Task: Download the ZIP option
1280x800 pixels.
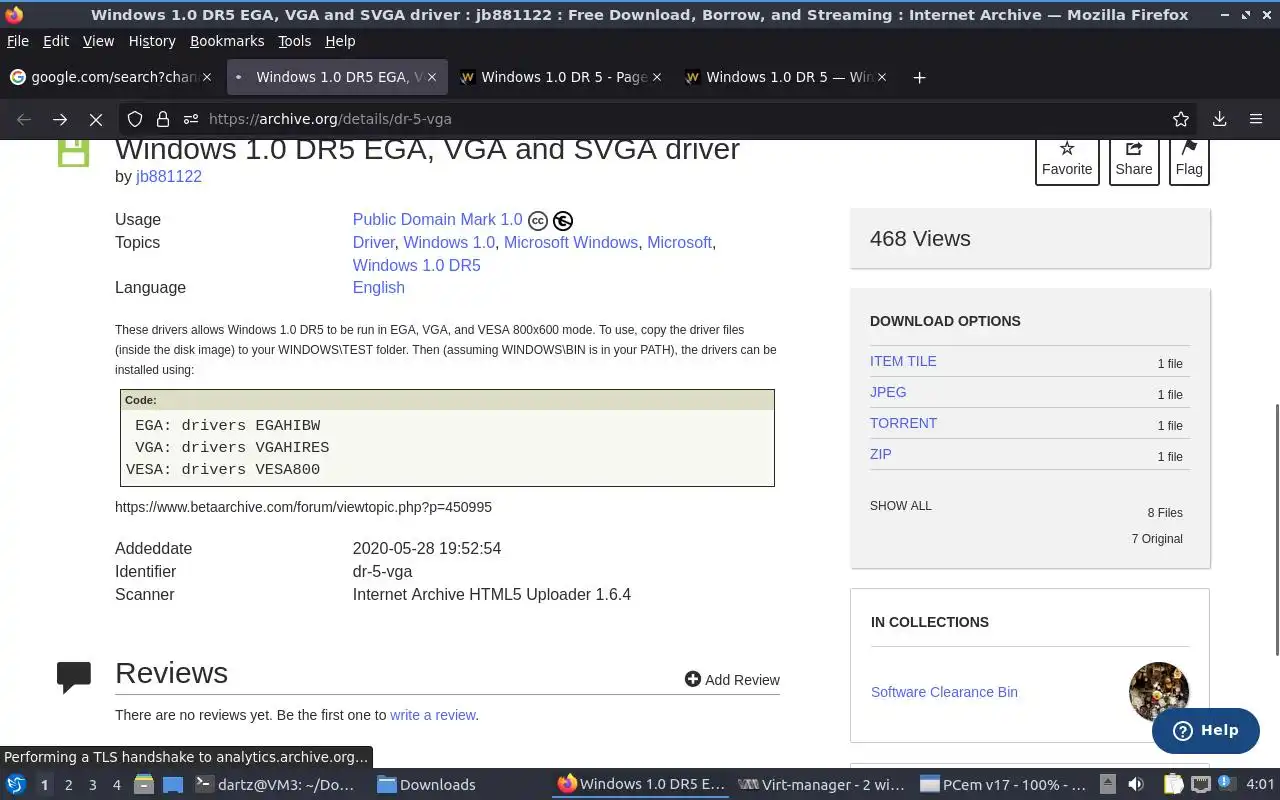Action: [x=880, y=454]
